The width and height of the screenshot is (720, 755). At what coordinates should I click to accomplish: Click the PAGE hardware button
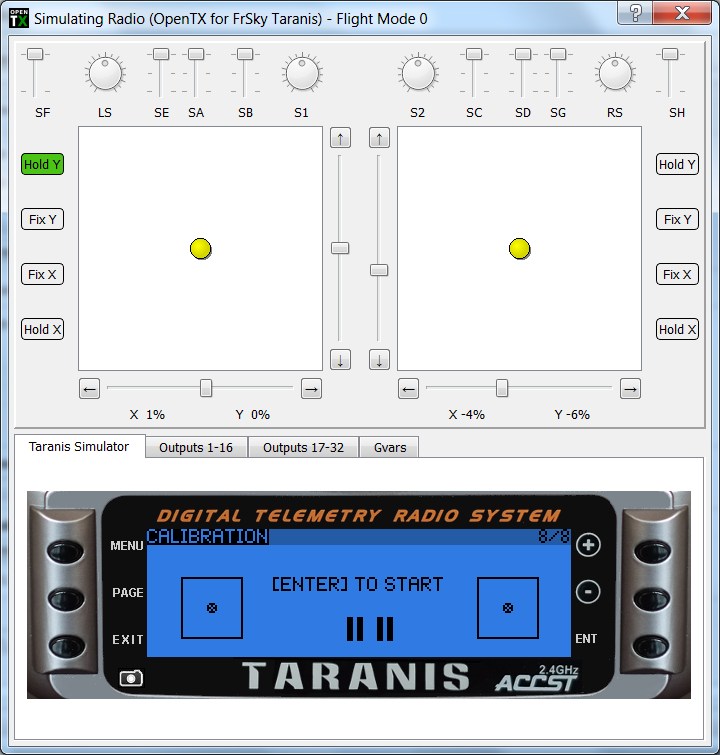65,599
